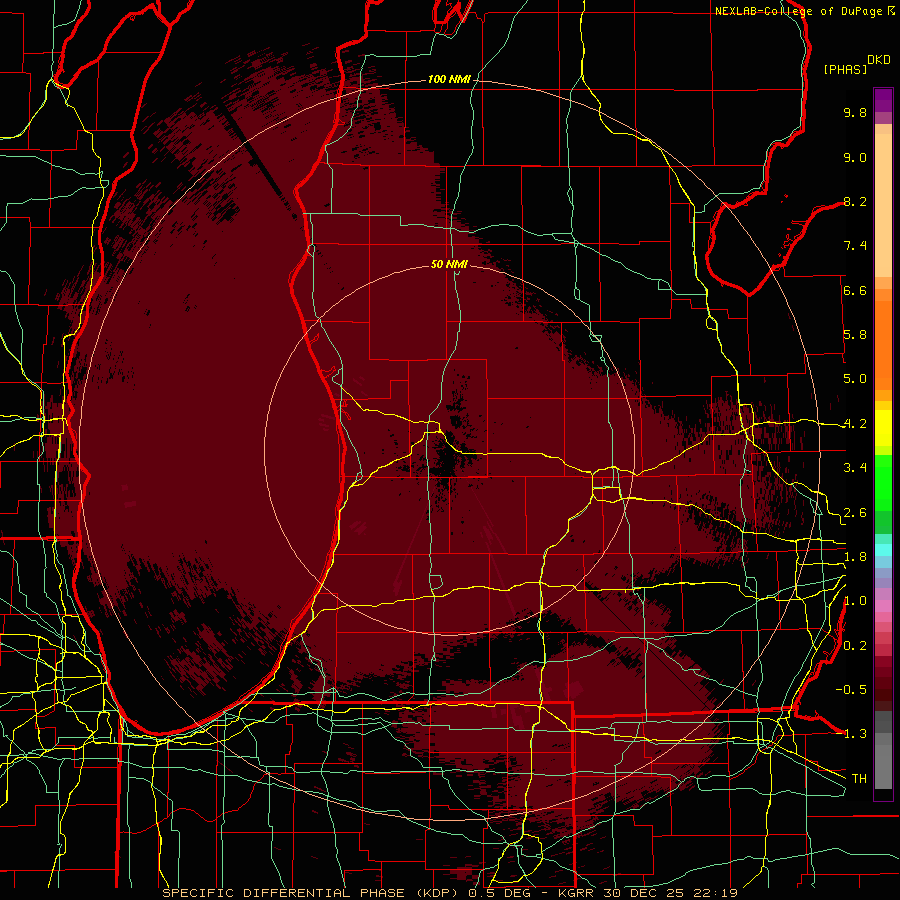Pick the purple top color bar segment
This screenshot has width=900, height=900.
[883, 100]
